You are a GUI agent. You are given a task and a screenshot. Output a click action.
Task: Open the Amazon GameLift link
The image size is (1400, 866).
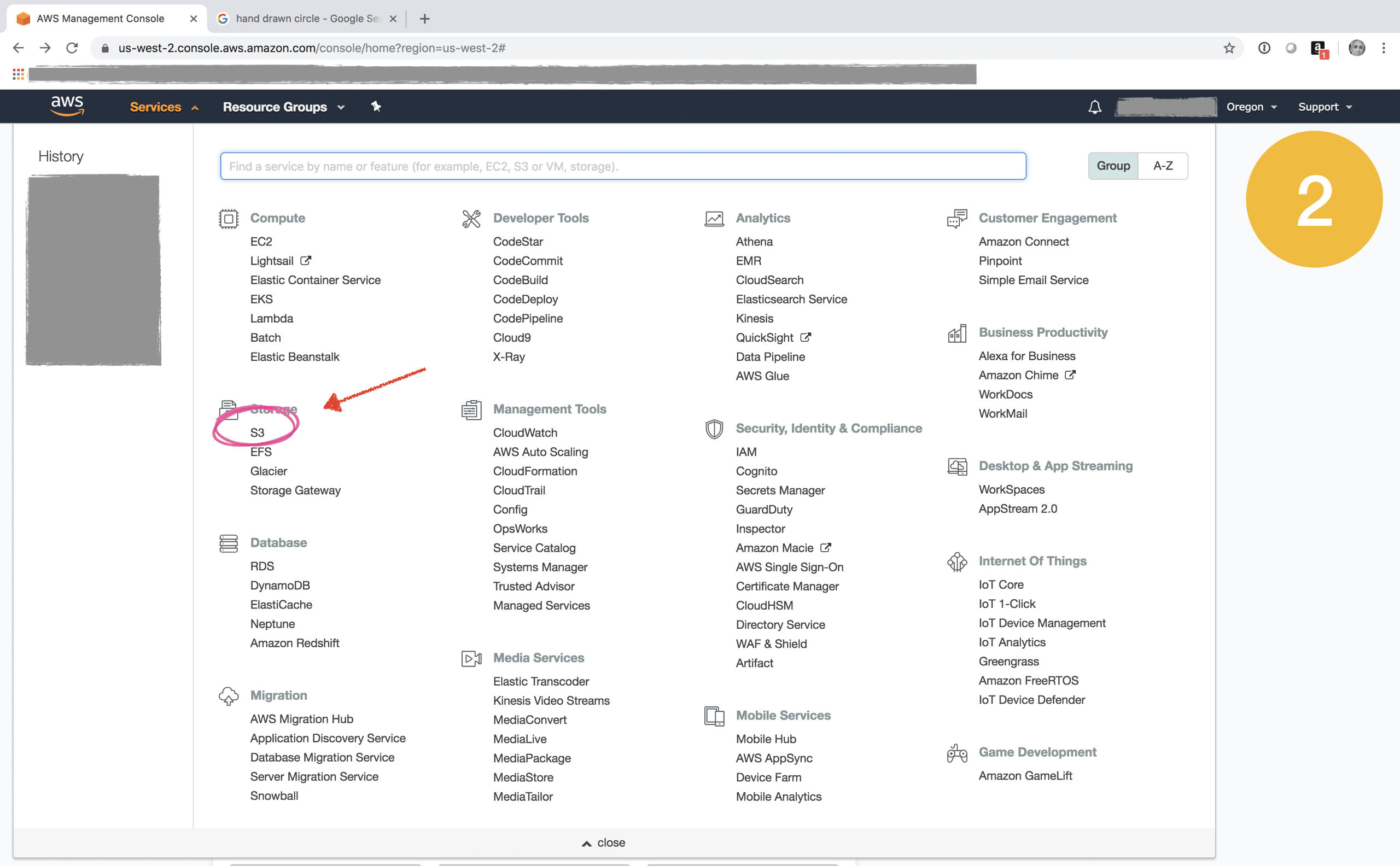point(1025,776)
